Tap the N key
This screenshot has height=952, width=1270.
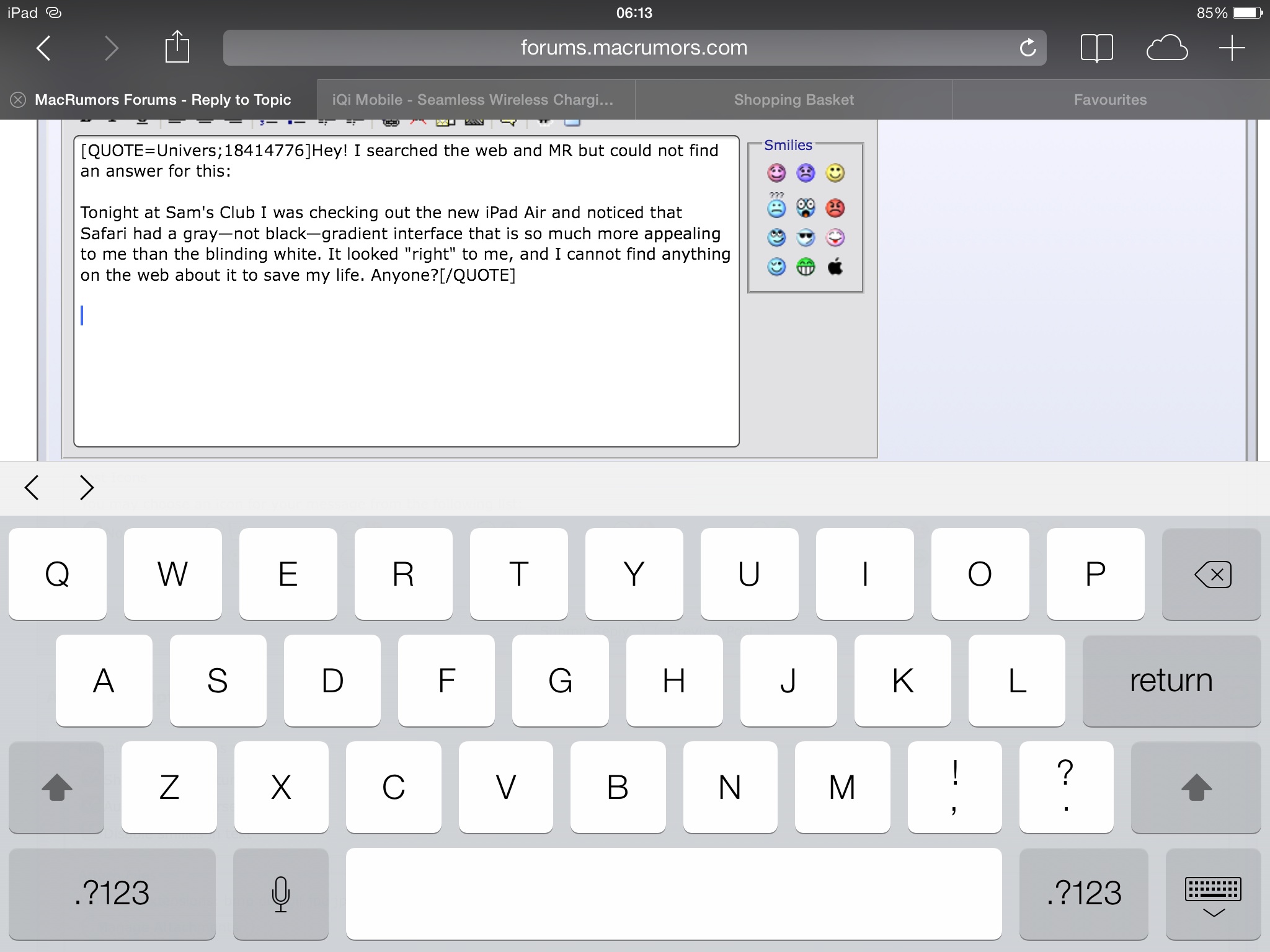pos(730,787)
